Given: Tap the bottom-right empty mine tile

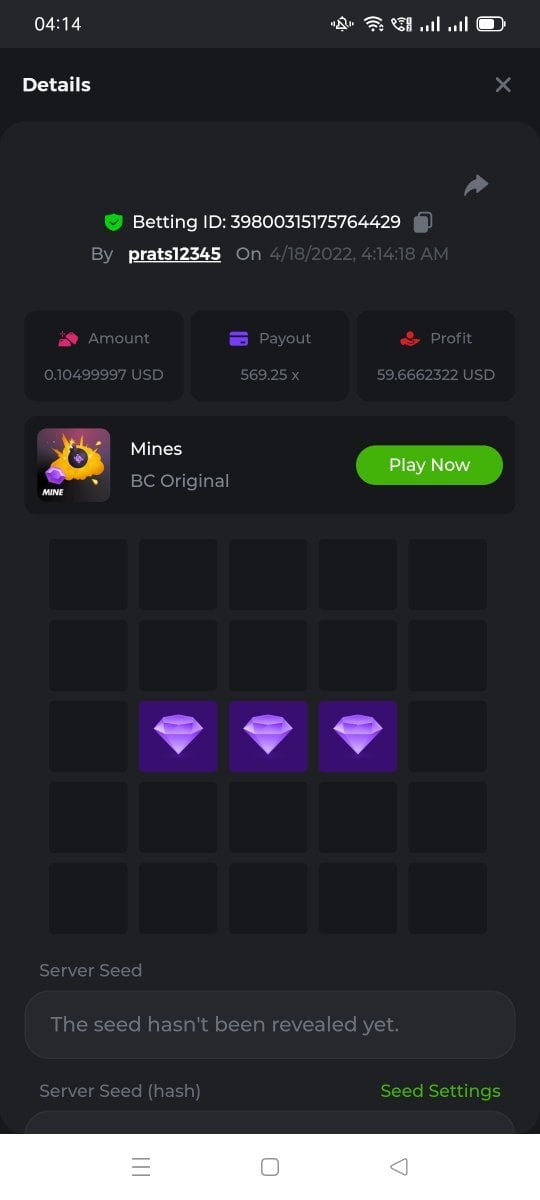Looking at the screenshot, I should 448,898.
